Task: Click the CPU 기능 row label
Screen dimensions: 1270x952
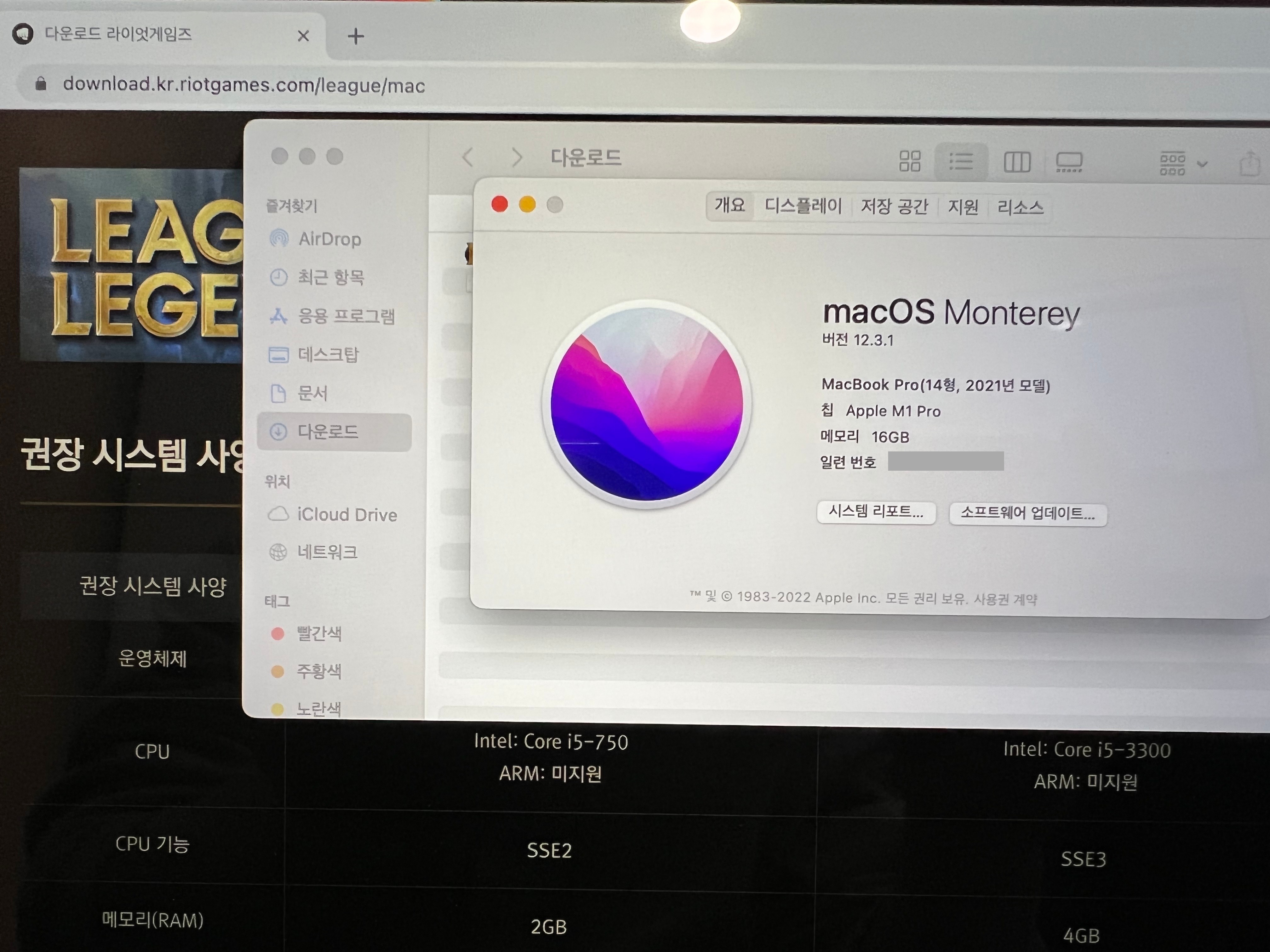Action: (152, 843)
